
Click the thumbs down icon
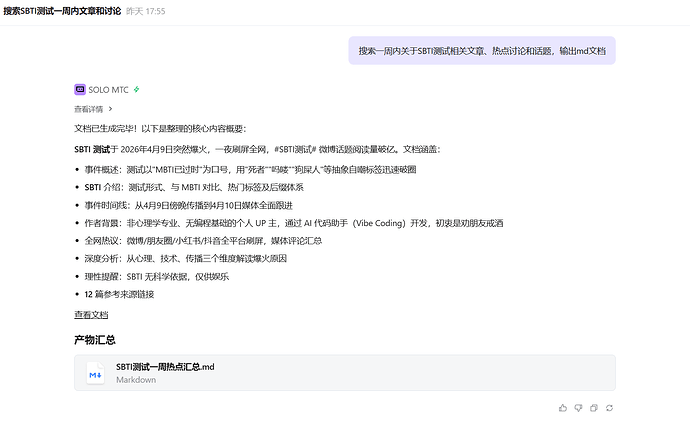pyautogui.click(x=578, y=408)
